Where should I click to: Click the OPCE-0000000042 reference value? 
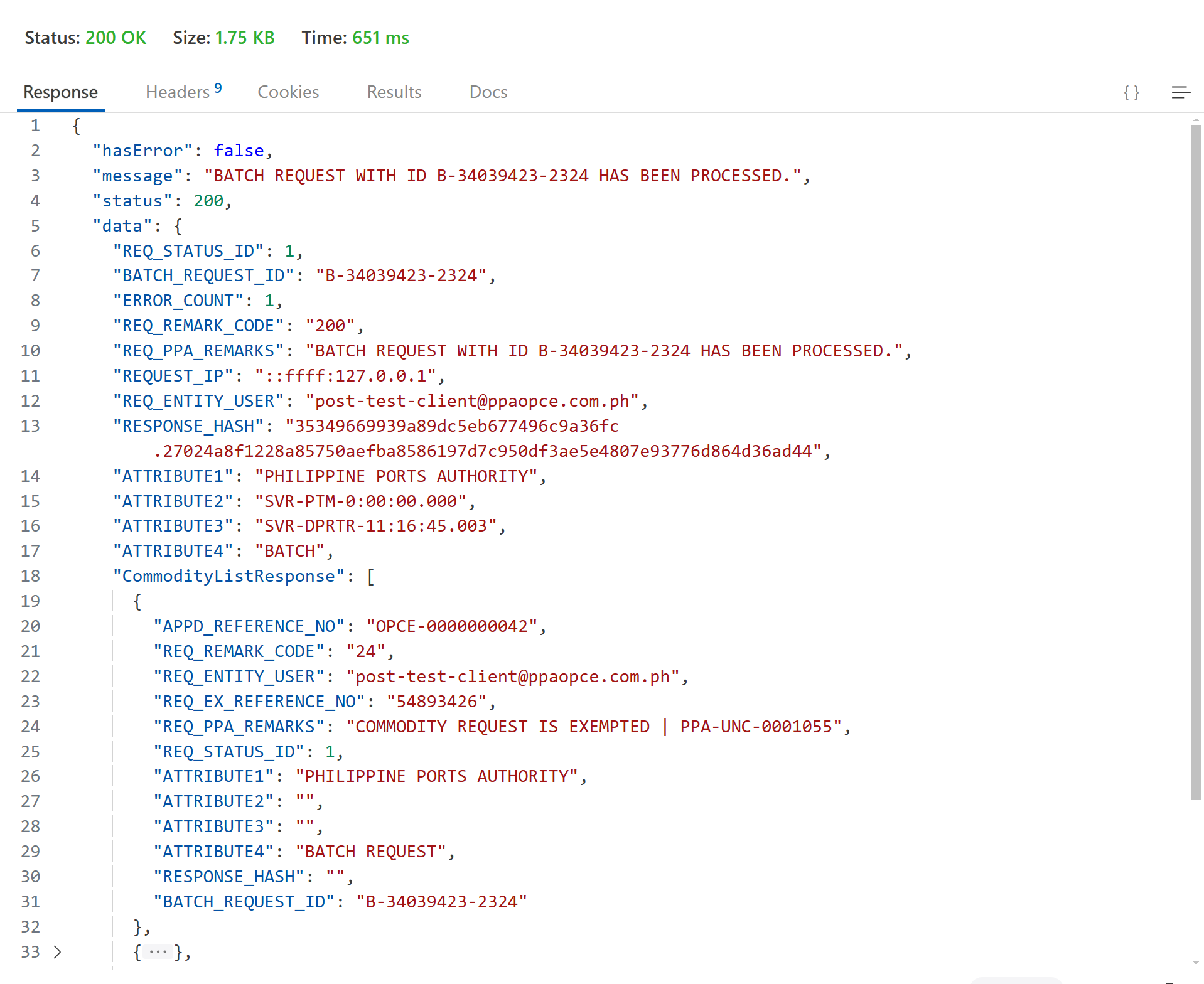451,626
